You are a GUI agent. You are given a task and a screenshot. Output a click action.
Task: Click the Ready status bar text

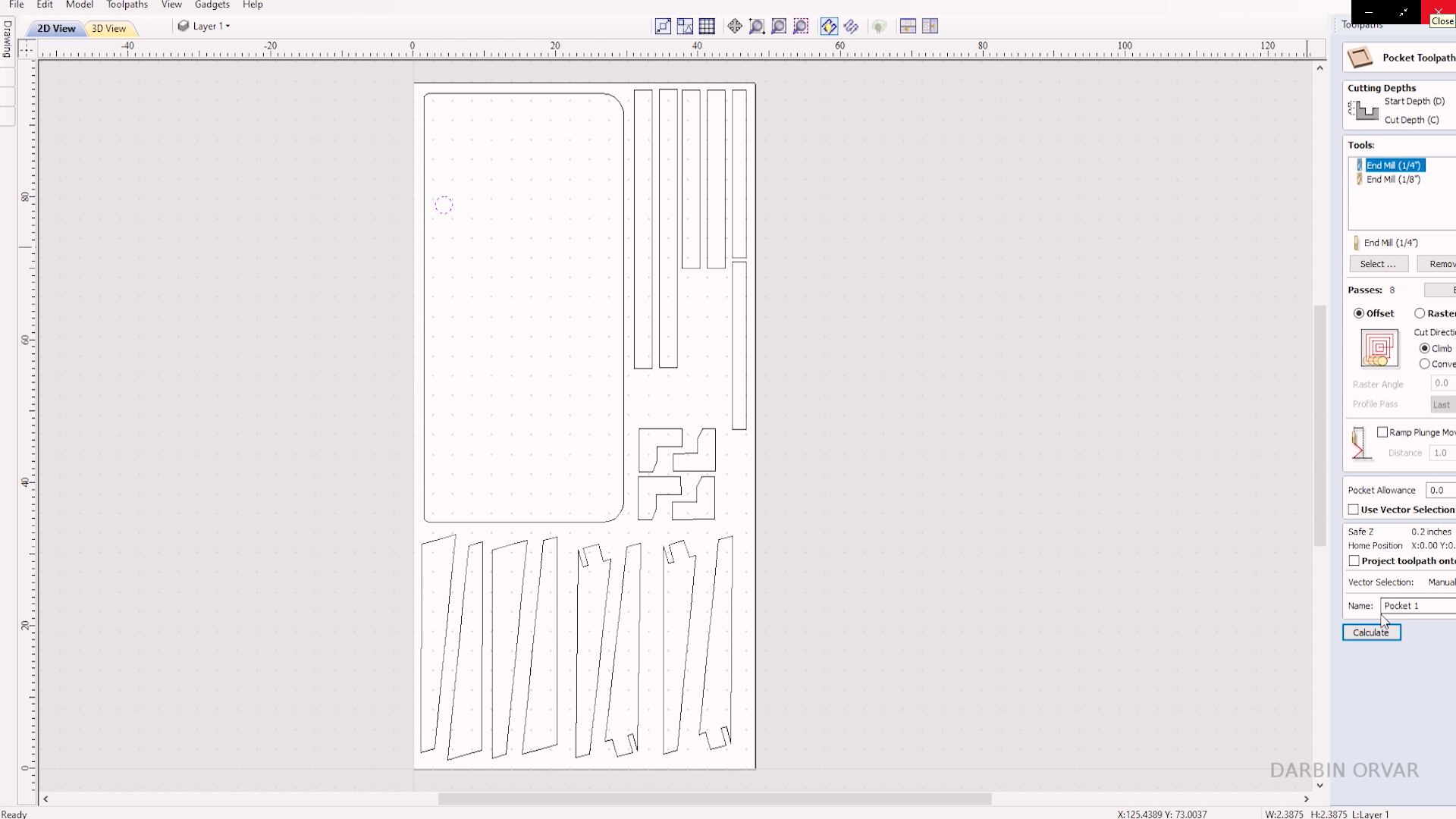tap(14, 814)
